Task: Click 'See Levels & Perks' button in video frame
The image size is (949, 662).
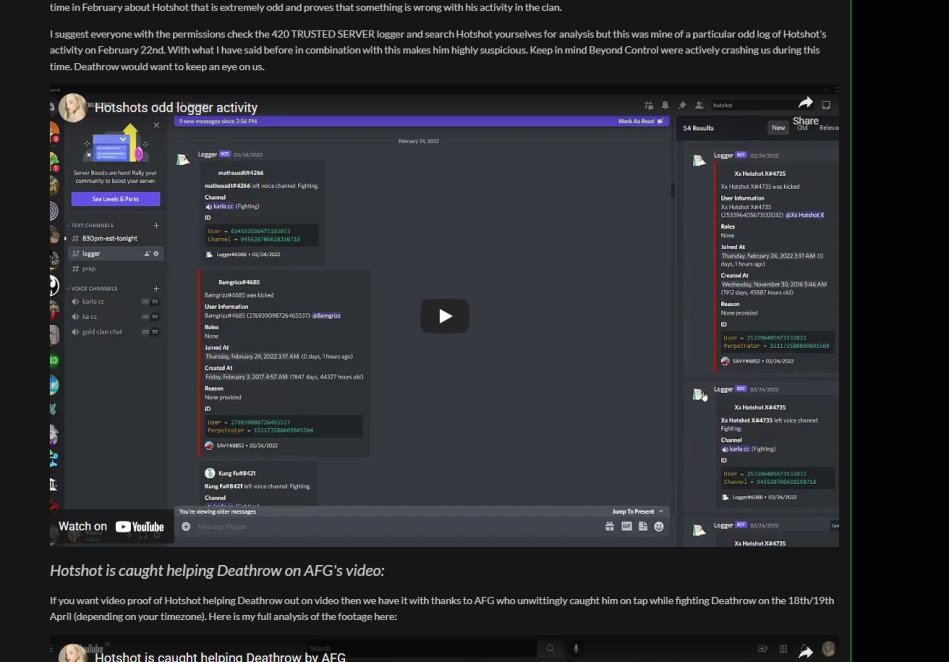Action: (116, 198)
